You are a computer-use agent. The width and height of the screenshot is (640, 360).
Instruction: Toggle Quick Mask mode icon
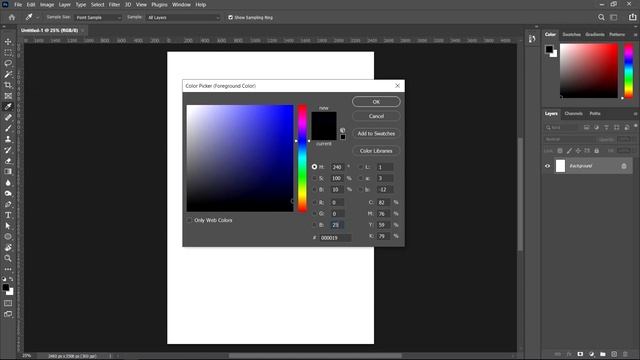(x=8, y=303)
